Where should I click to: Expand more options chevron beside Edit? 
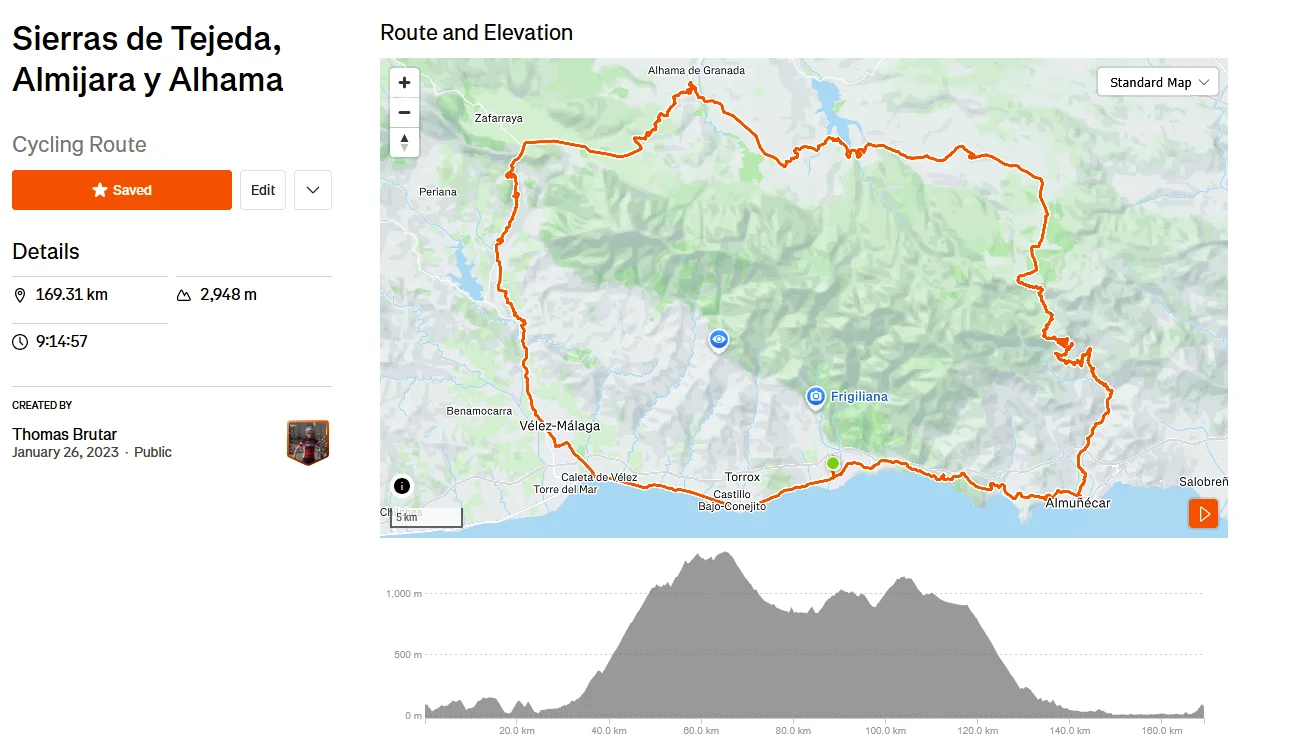coord(313,190)
